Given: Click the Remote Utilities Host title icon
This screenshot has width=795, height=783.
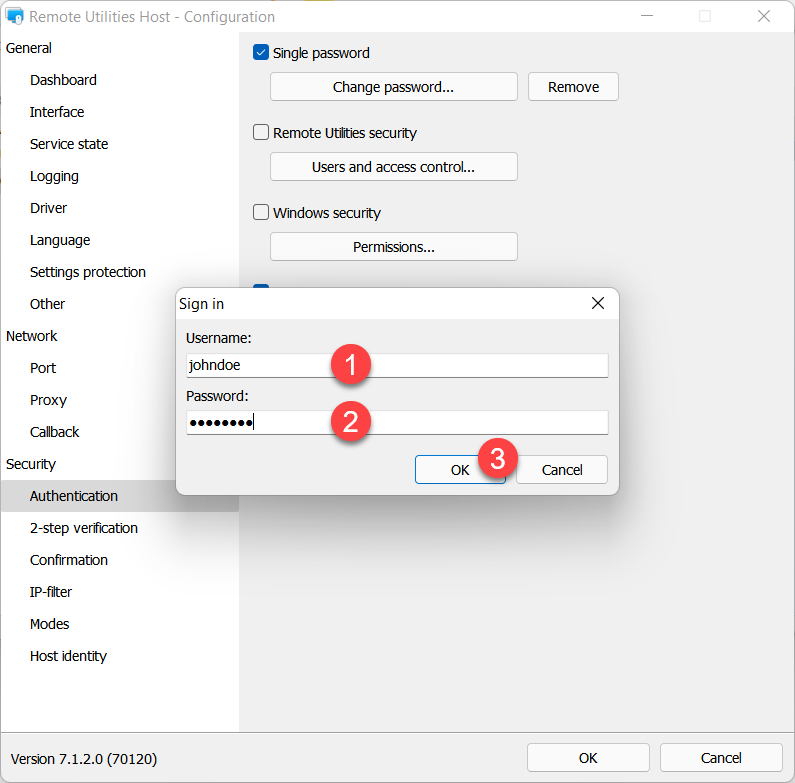Looking at the screenshot, I should click(15, 17).
